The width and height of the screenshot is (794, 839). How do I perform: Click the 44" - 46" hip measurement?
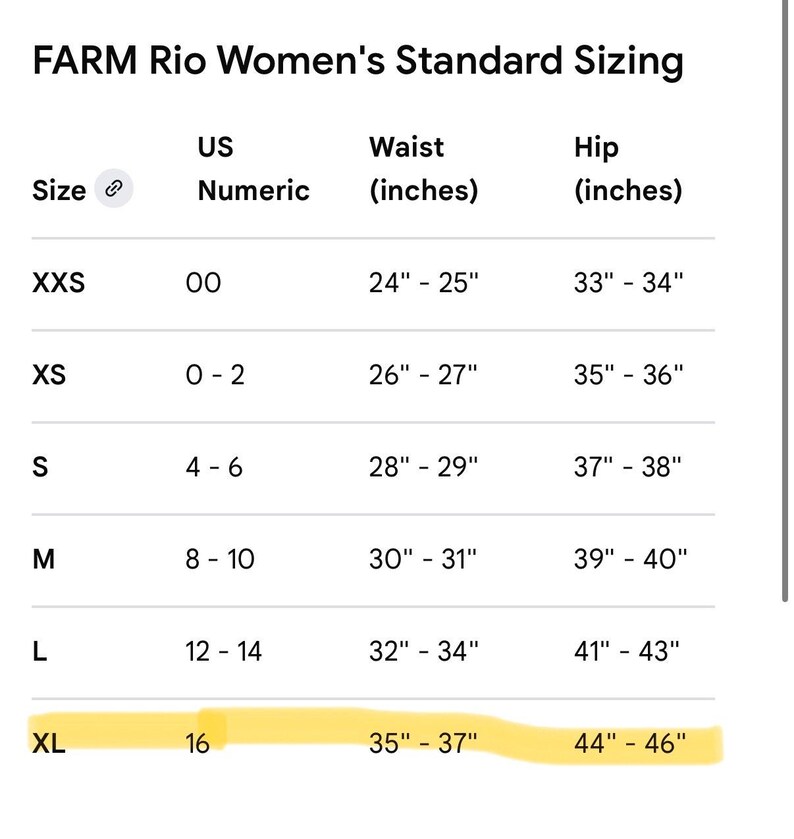point(630,743)
